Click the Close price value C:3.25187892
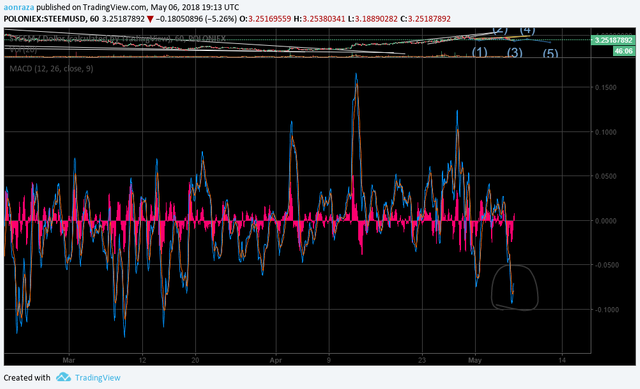 pyautogui.click(x=425, y=19)
